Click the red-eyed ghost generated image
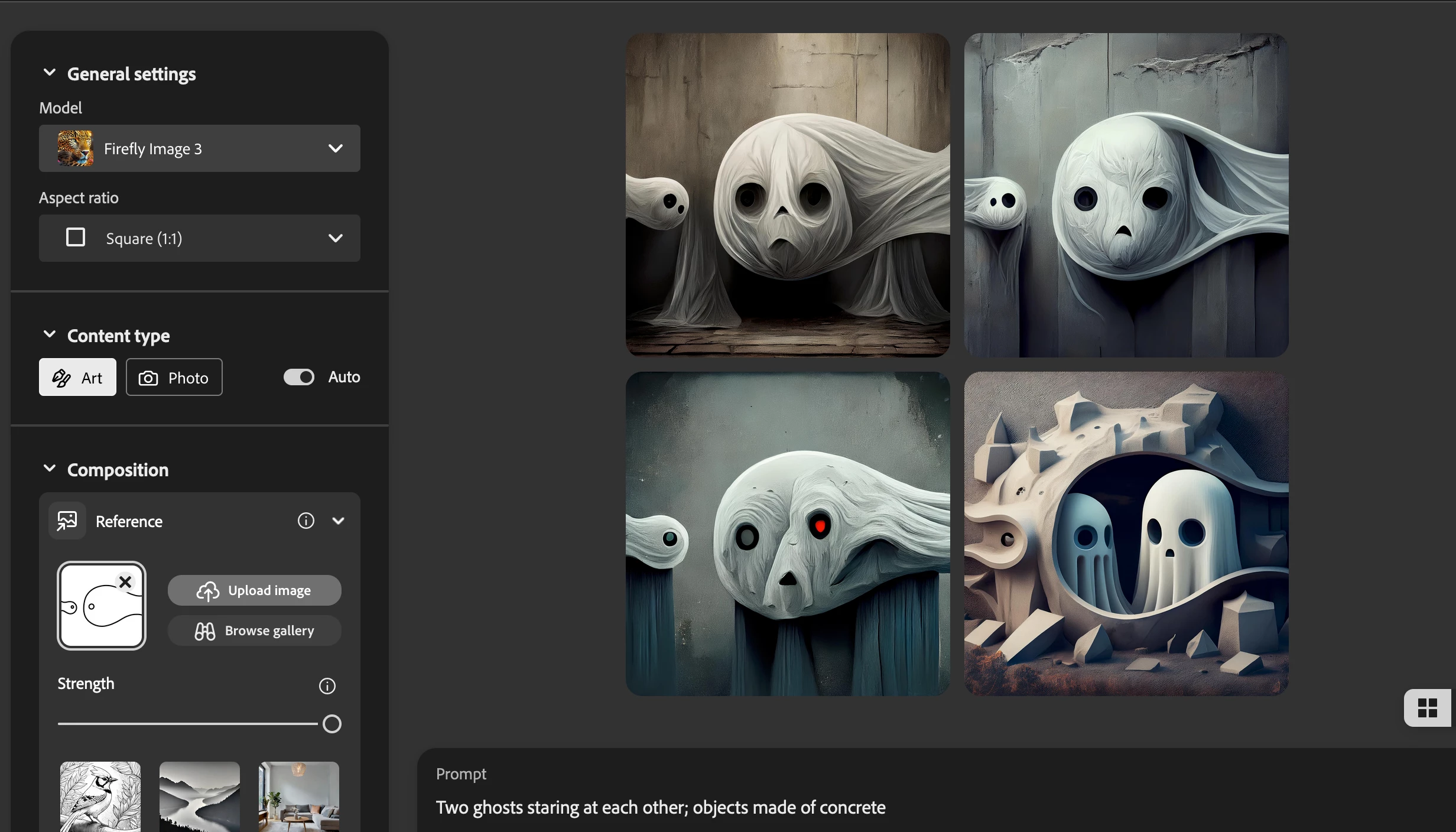This screenshot has width=1456, height=832. 788,534
